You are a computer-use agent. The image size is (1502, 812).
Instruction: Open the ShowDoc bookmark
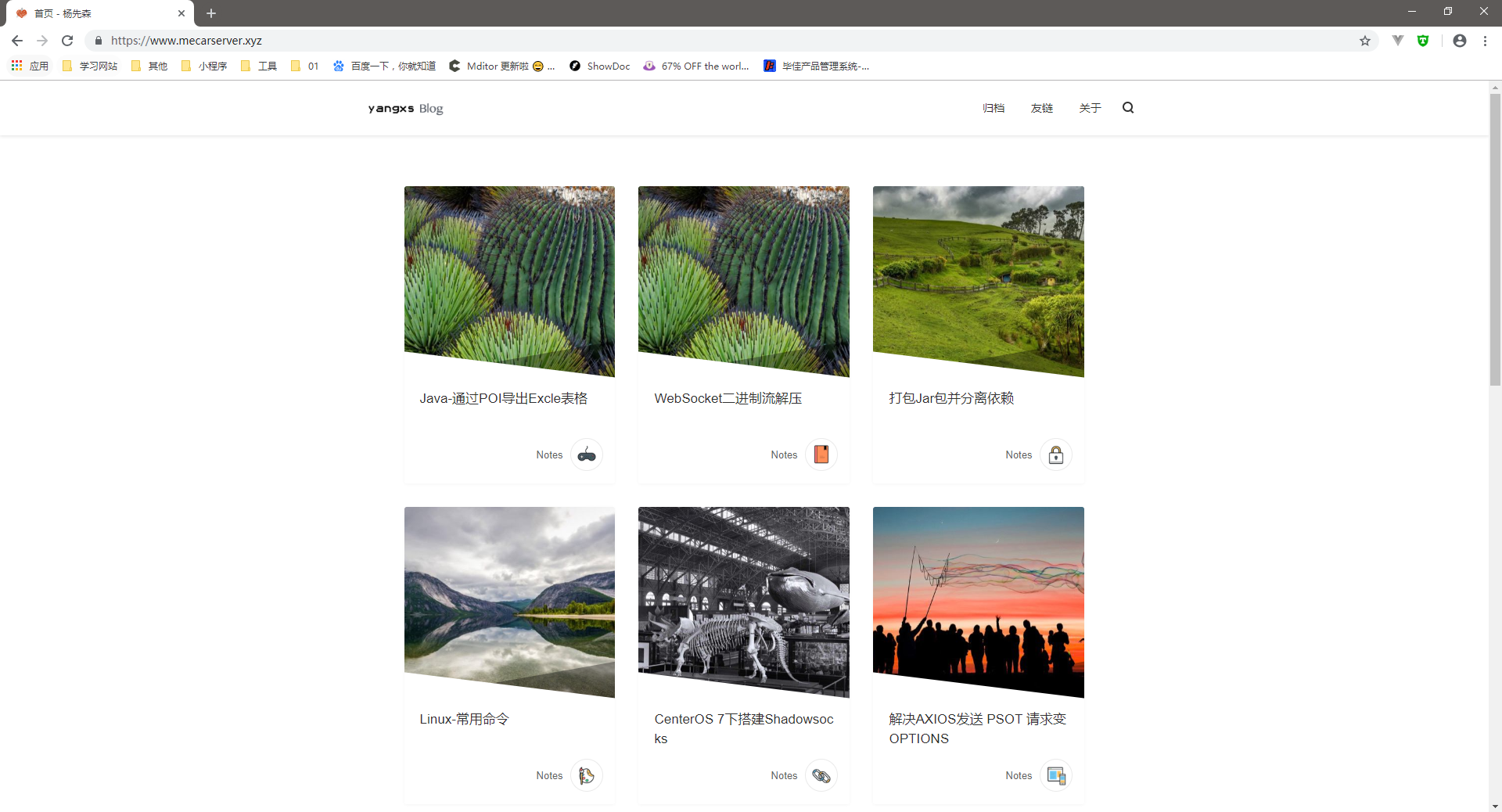point(599,66)
